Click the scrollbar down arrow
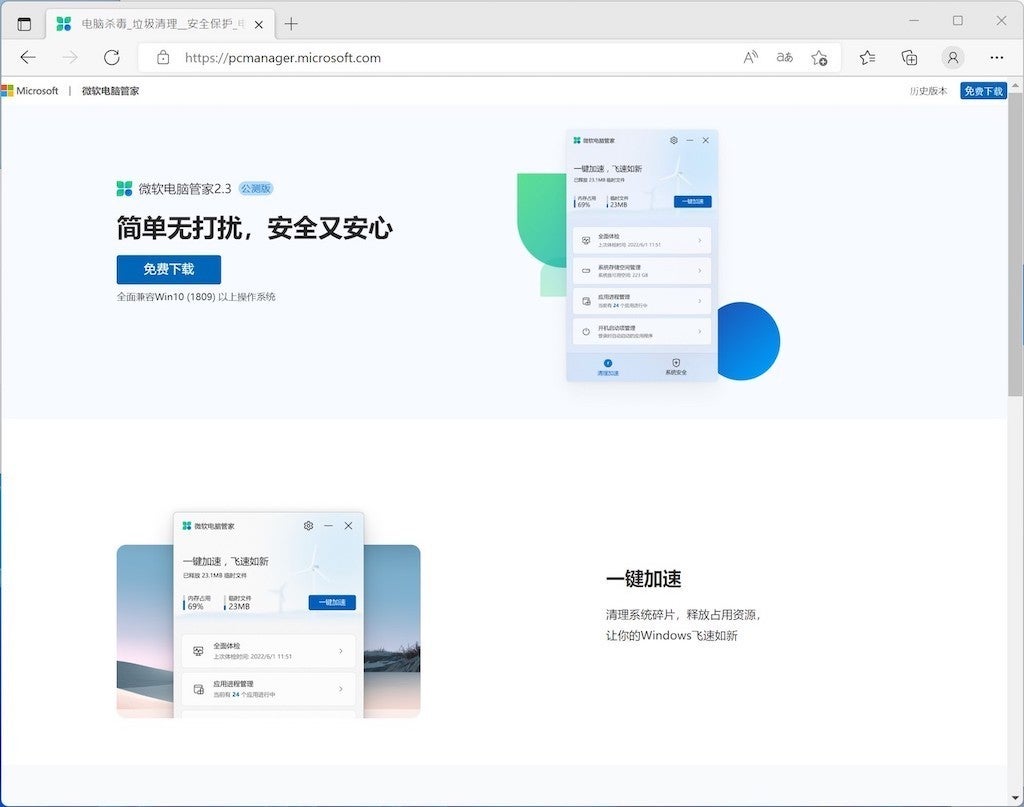Image resolution: width=1024 pixels, height=807 pixels. coord(1016,798)
